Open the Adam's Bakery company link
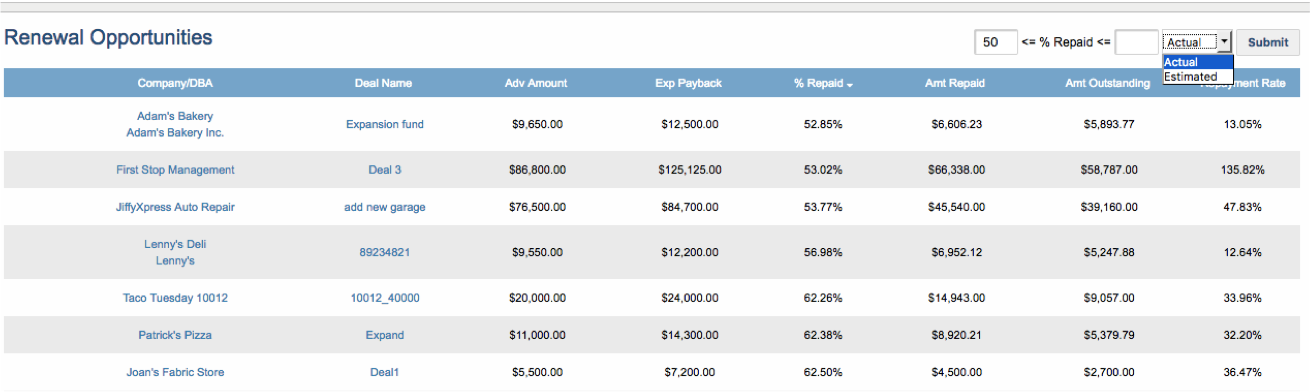The image size is (1310, 392). pyautogui.click(x=175, y=116)
